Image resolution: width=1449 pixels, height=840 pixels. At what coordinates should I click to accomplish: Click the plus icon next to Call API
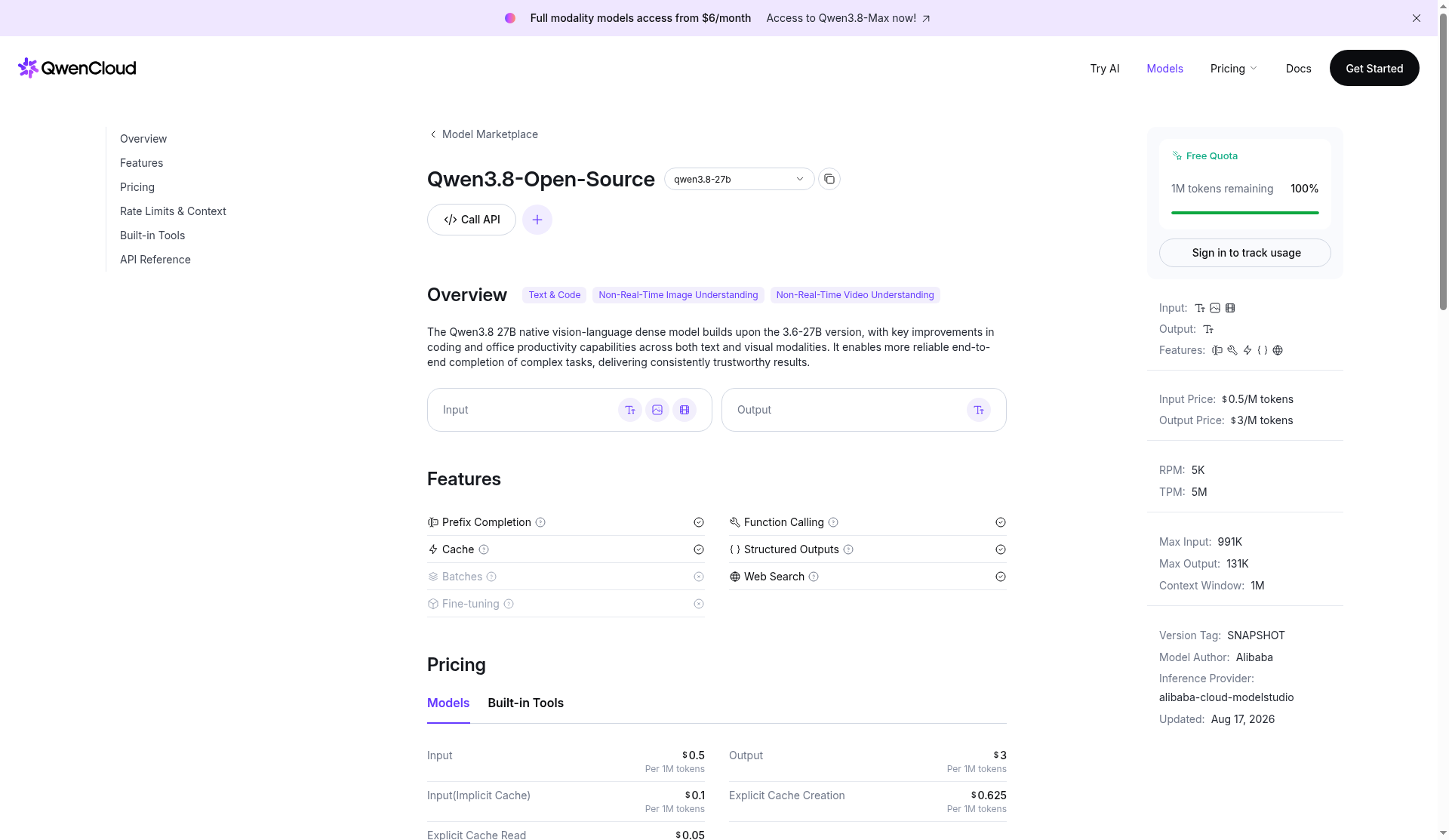tap(537, 220)
